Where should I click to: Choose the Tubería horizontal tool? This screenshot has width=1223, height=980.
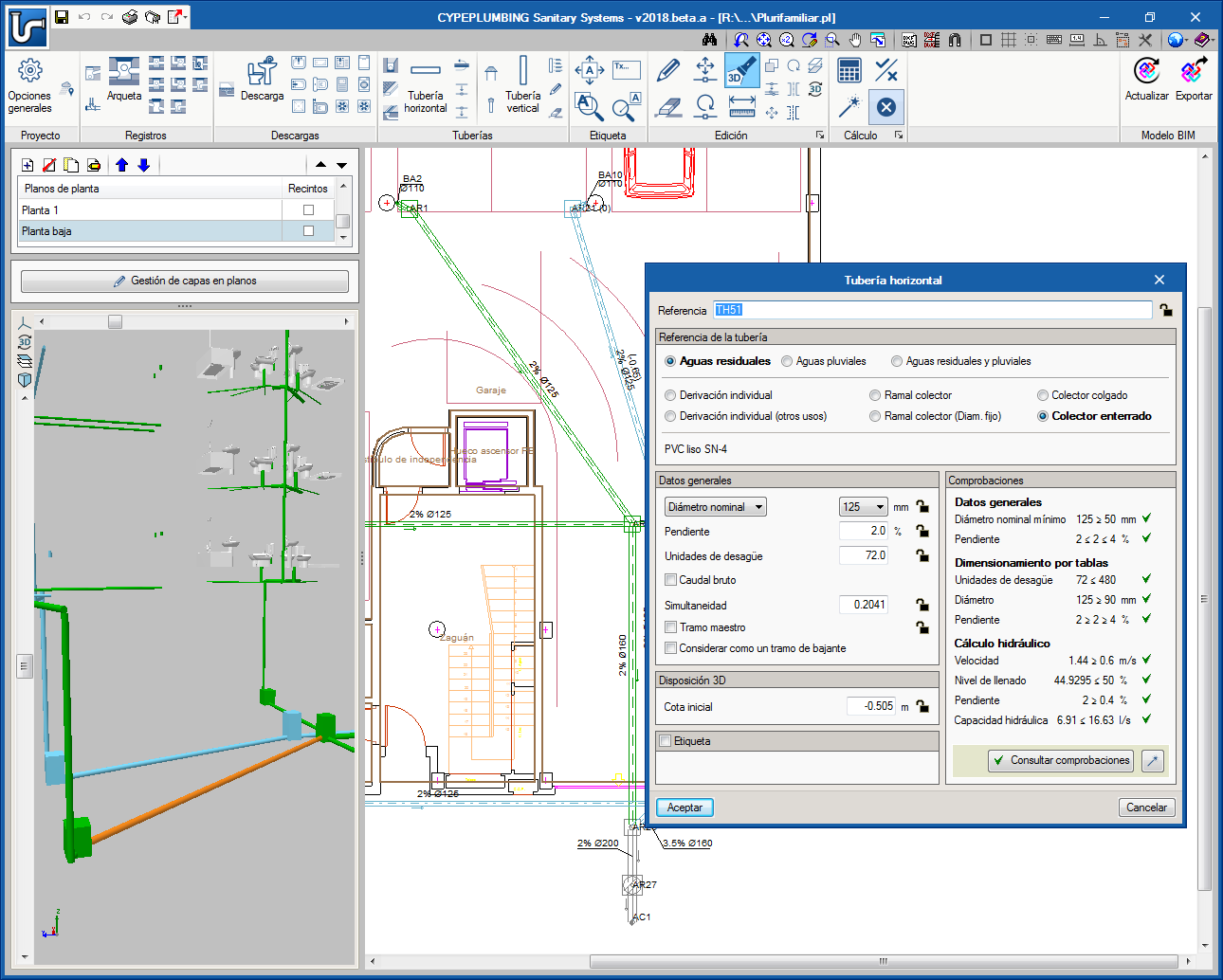[426, 86]
